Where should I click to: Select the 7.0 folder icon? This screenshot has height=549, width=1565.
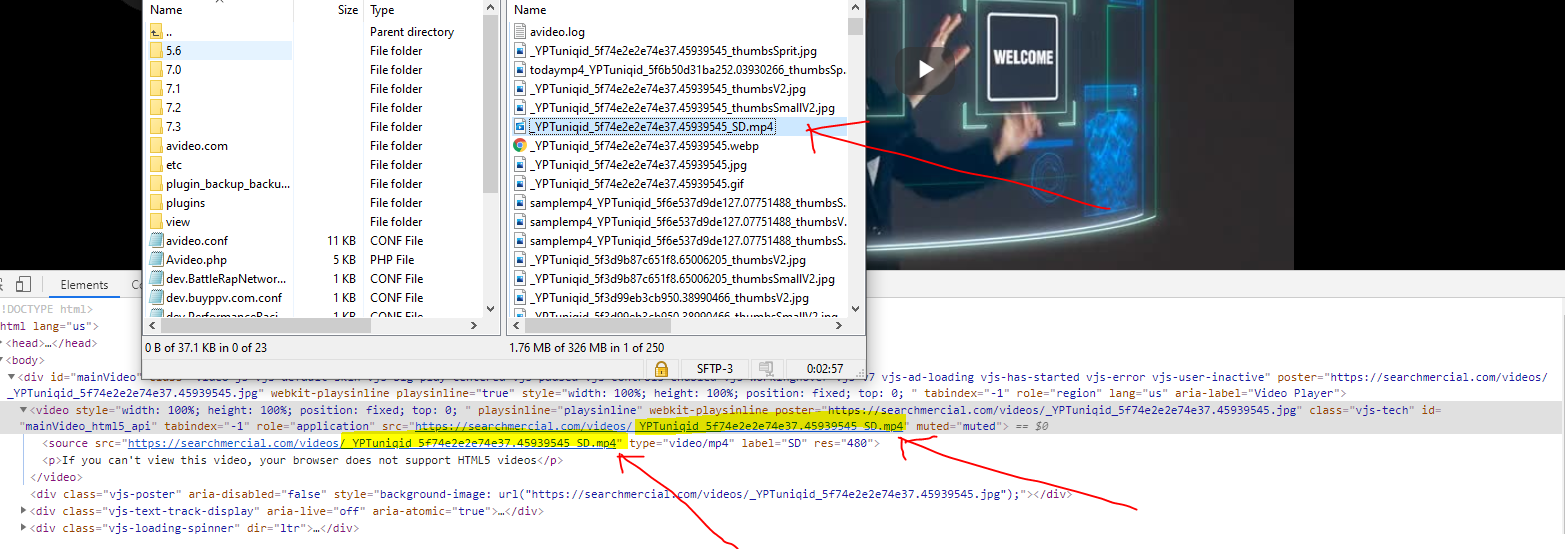pos(156,70)
